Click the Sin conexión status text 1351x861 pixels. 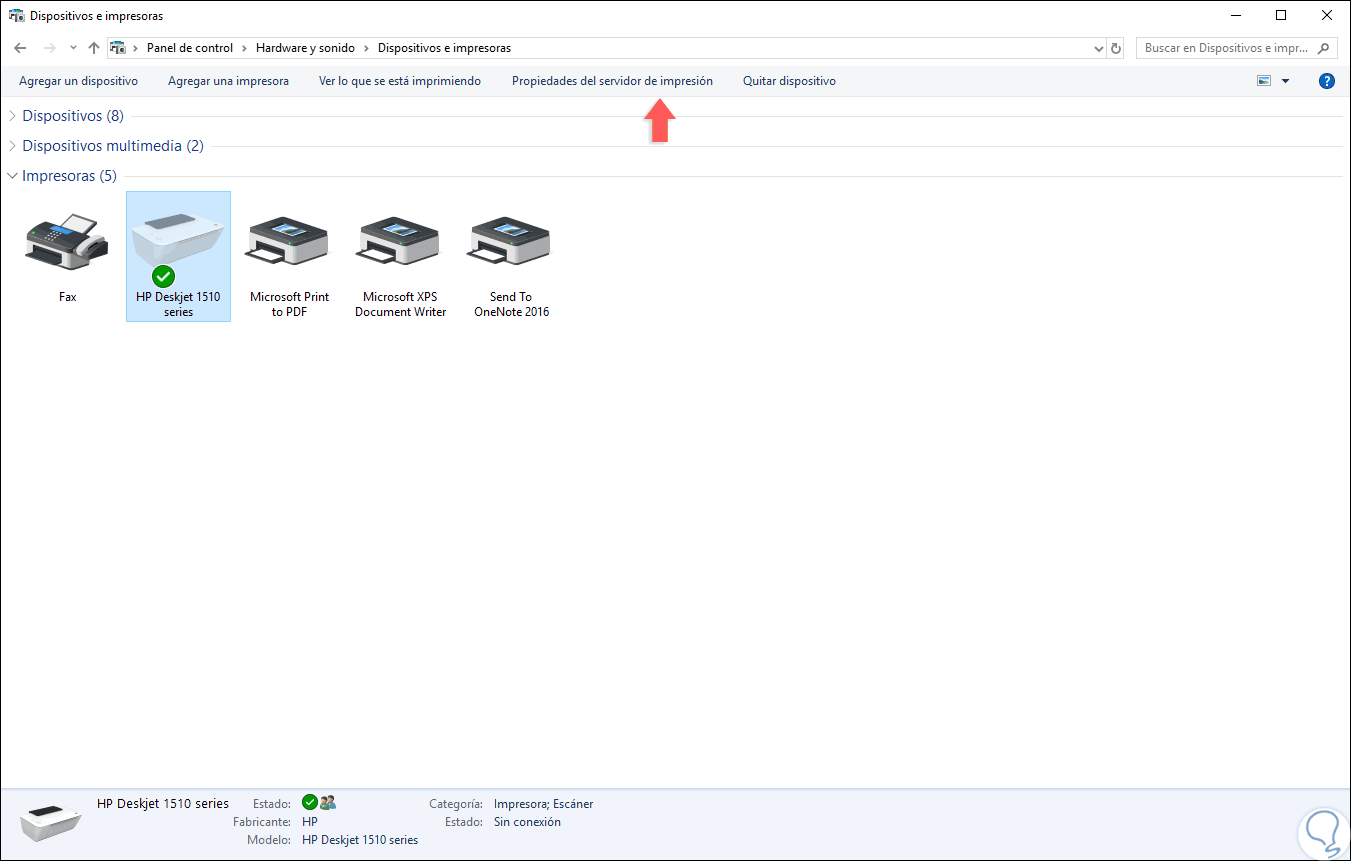[x=527, y=822]
